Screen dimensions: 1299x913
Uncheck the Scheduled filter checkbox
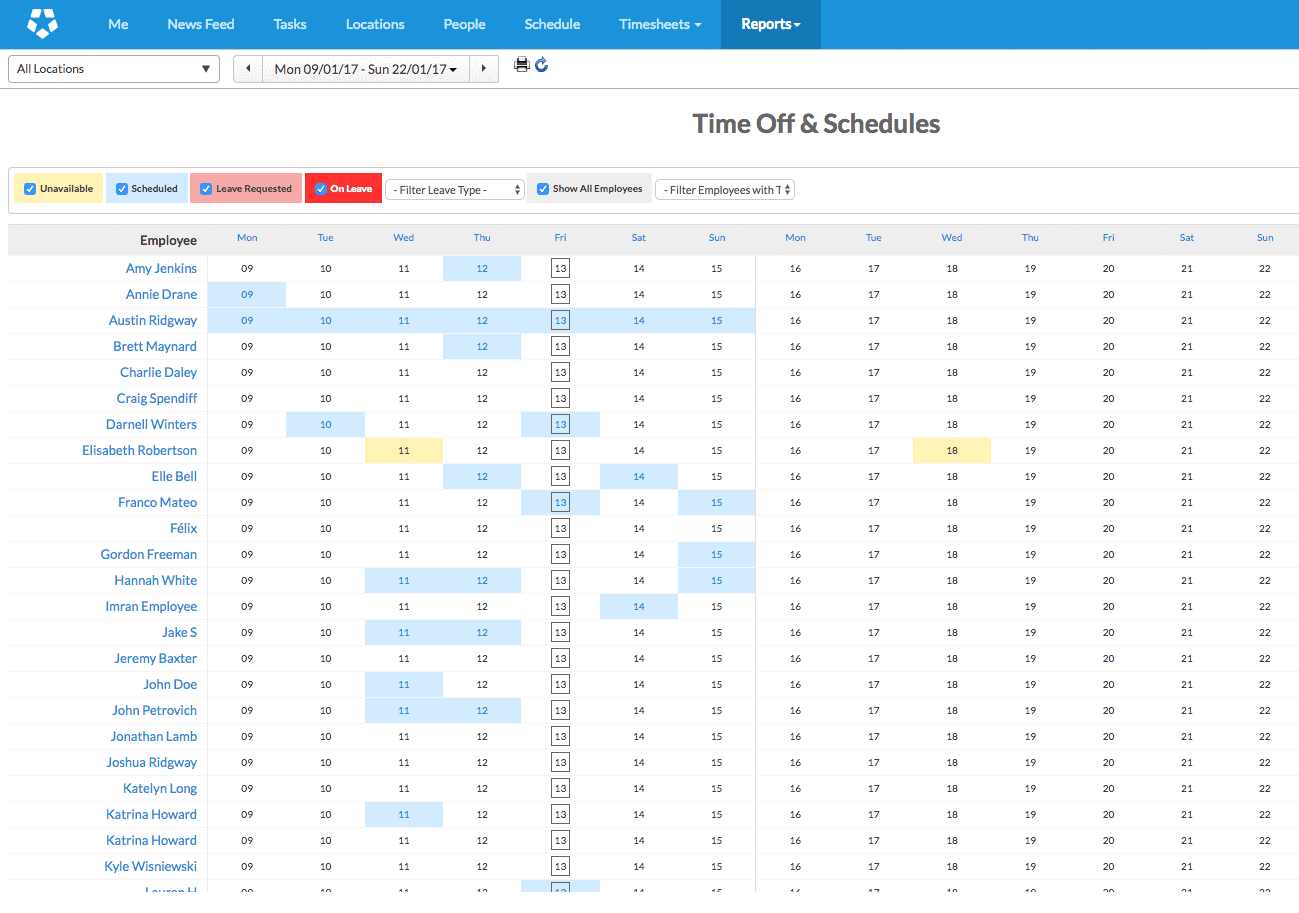coord(122,189)
